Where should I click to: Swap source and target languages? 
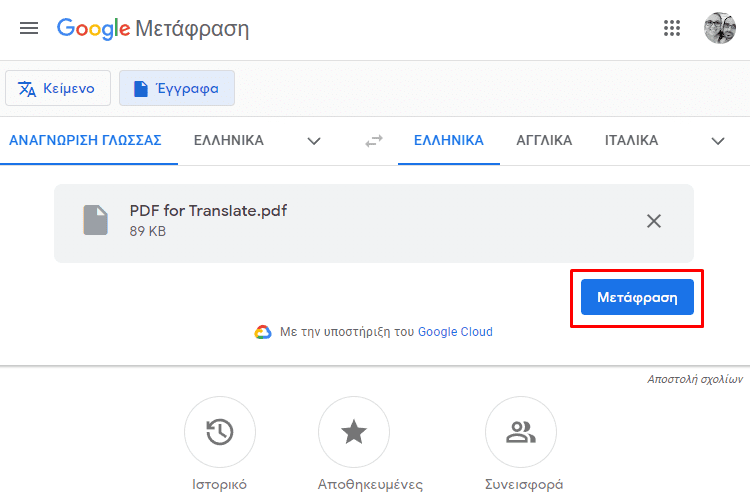pos(374,141)
